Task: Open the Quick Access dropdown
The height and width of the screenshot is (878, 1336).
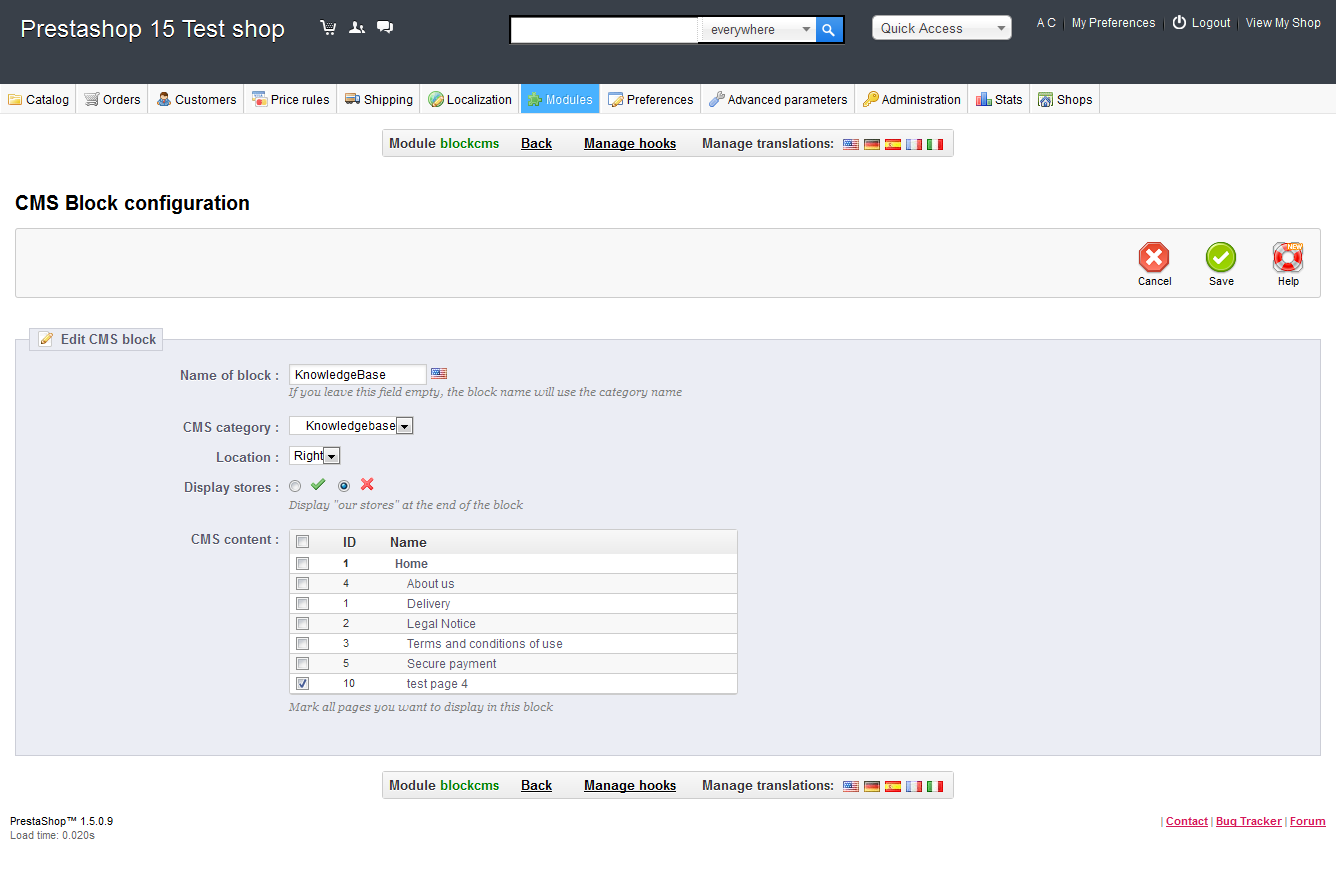Action: pyautogui.click(x=941, y=29)
